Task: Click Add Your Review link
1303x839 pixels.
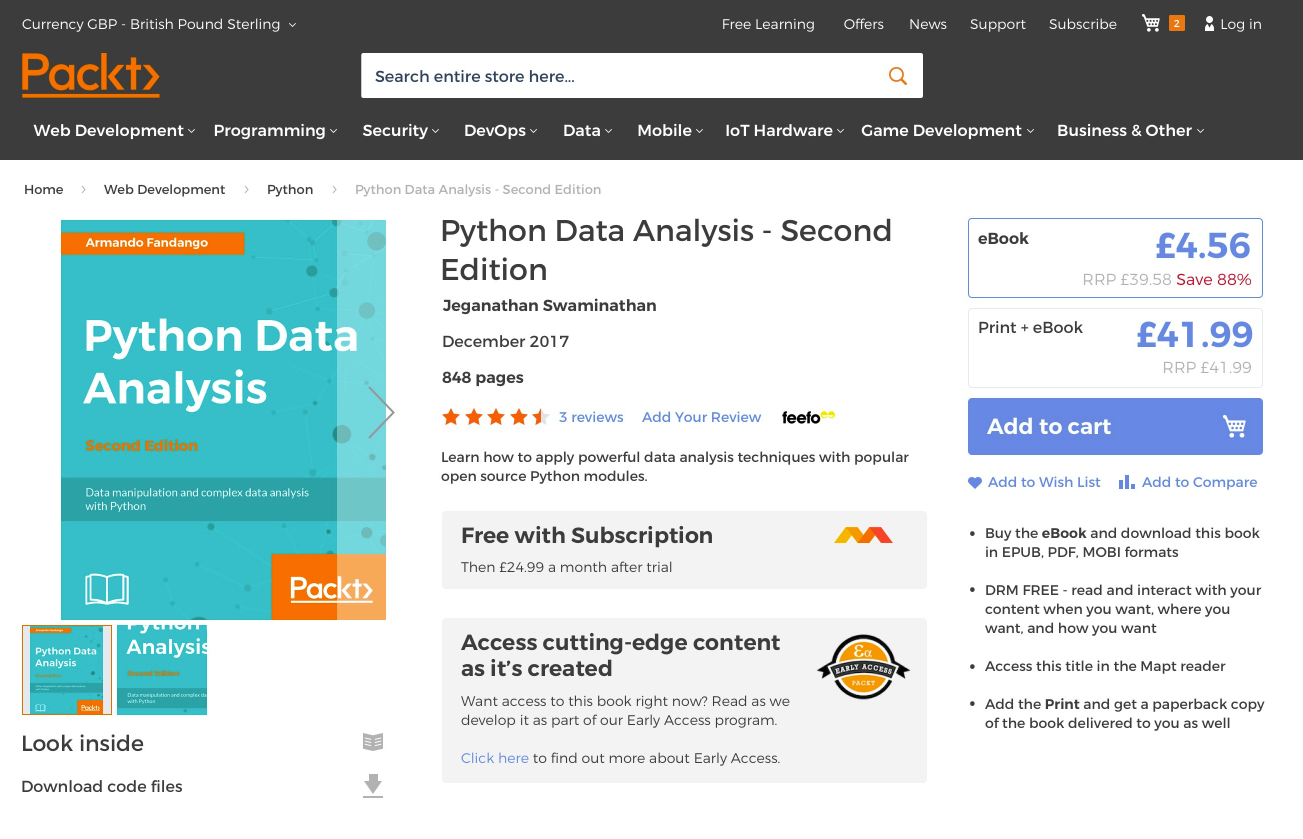Action: pyautogui.click(x=701, y=417)
